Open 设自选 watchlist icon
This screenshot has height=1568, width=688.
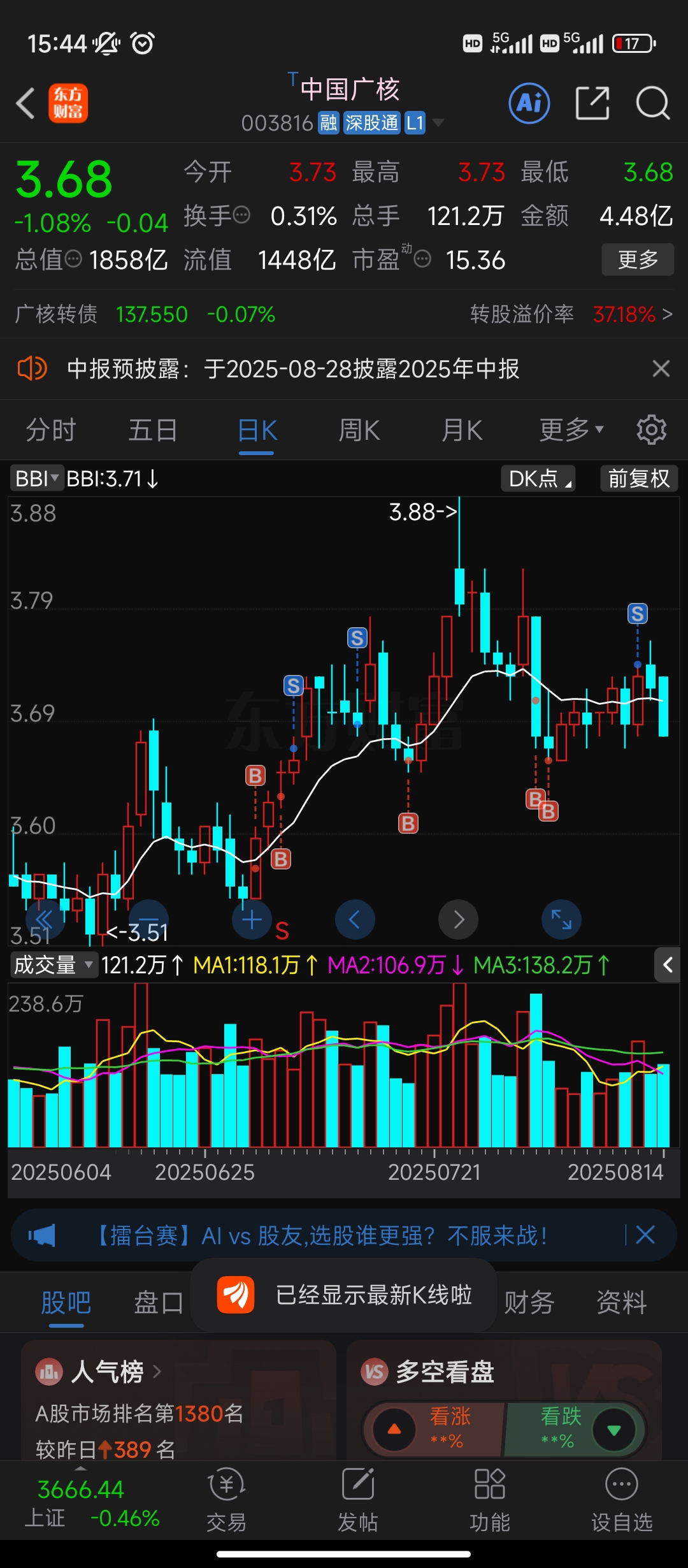click(x=622, y=1500)
